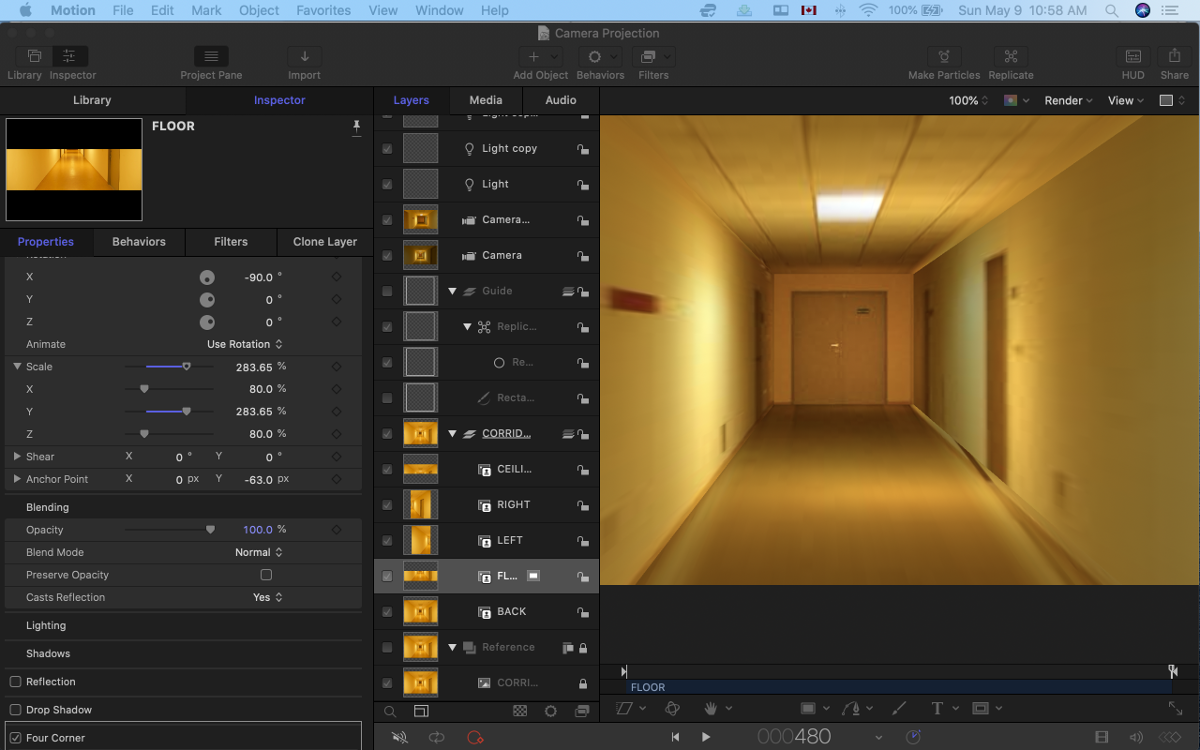Click the lock icon on Light layer
1200x750 pixels.
(x=582, y=185)
